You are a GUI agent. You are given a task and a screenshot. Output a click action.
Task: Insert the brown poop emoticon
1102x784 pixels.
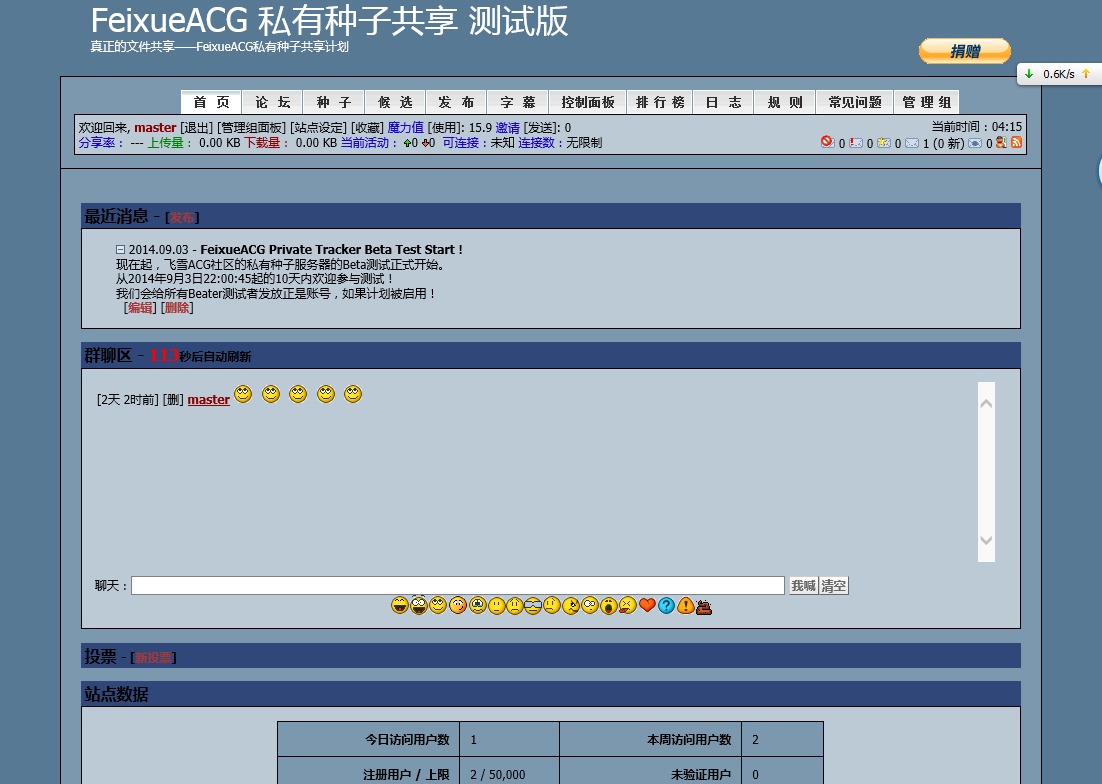click(704, 606)
